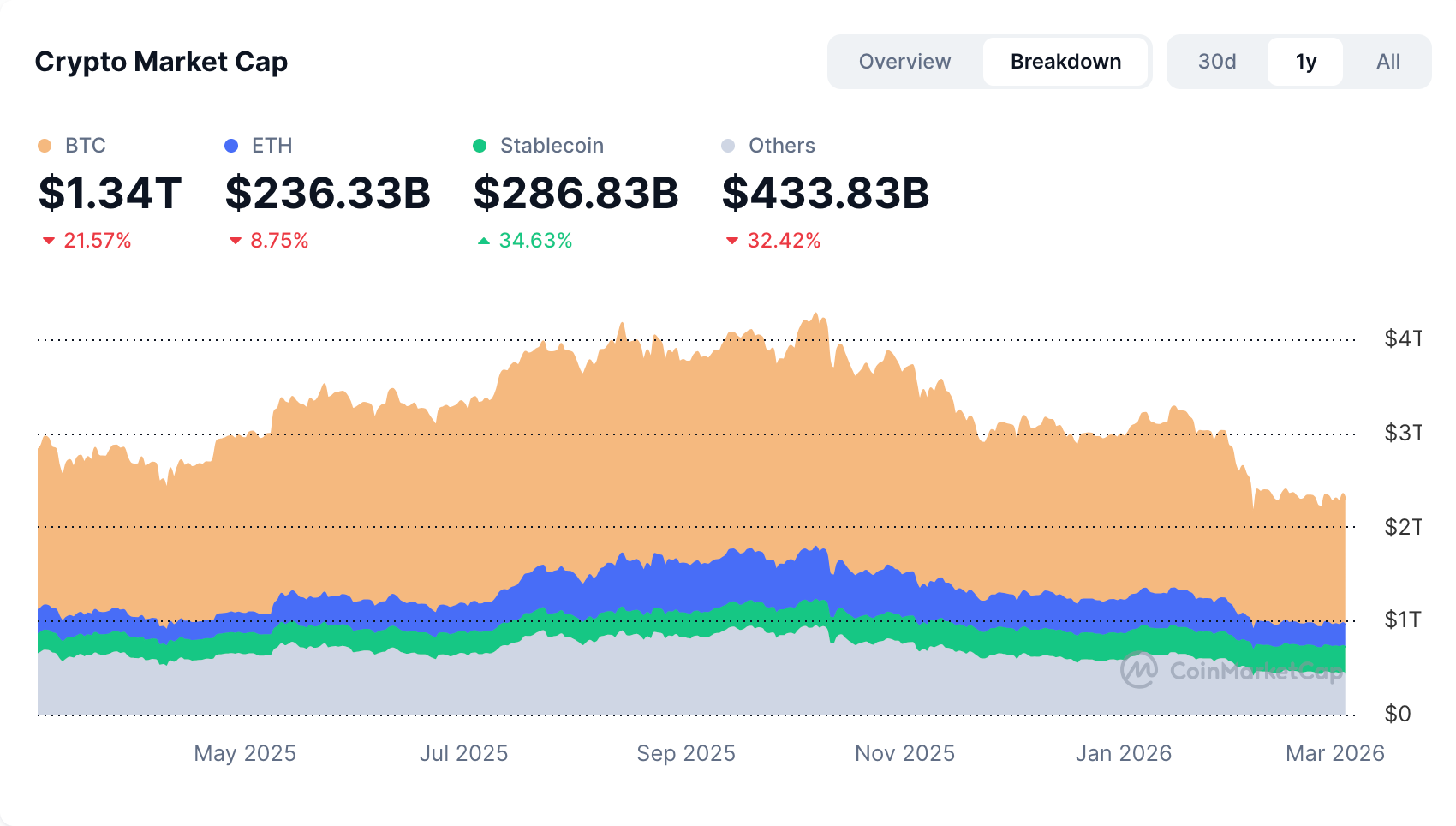Screen dimensions: 1456x826
Task: Select the Breakdown tab
Action: pyautogui.click(x=1065, y=61)
